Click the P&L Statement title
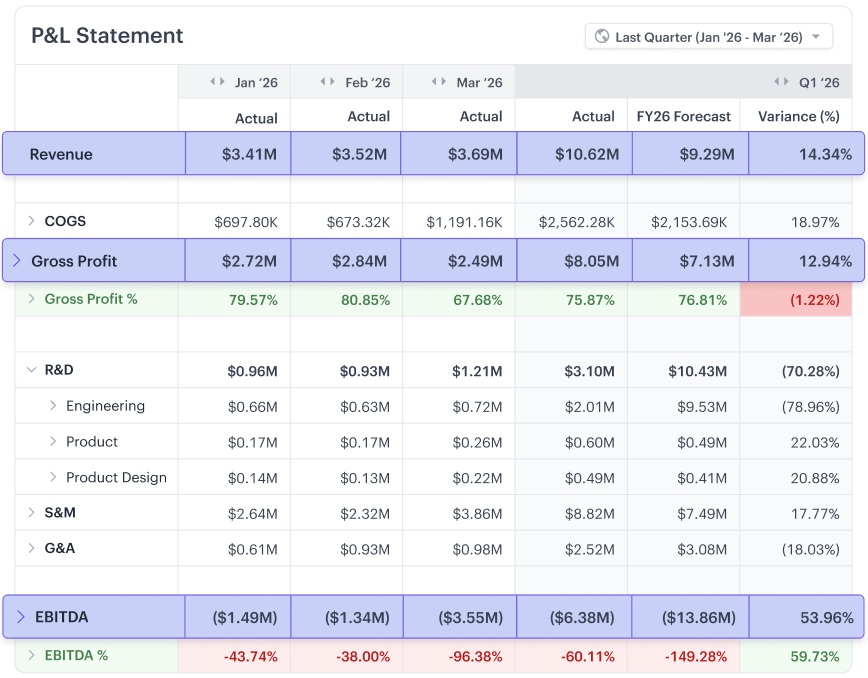 107,35
